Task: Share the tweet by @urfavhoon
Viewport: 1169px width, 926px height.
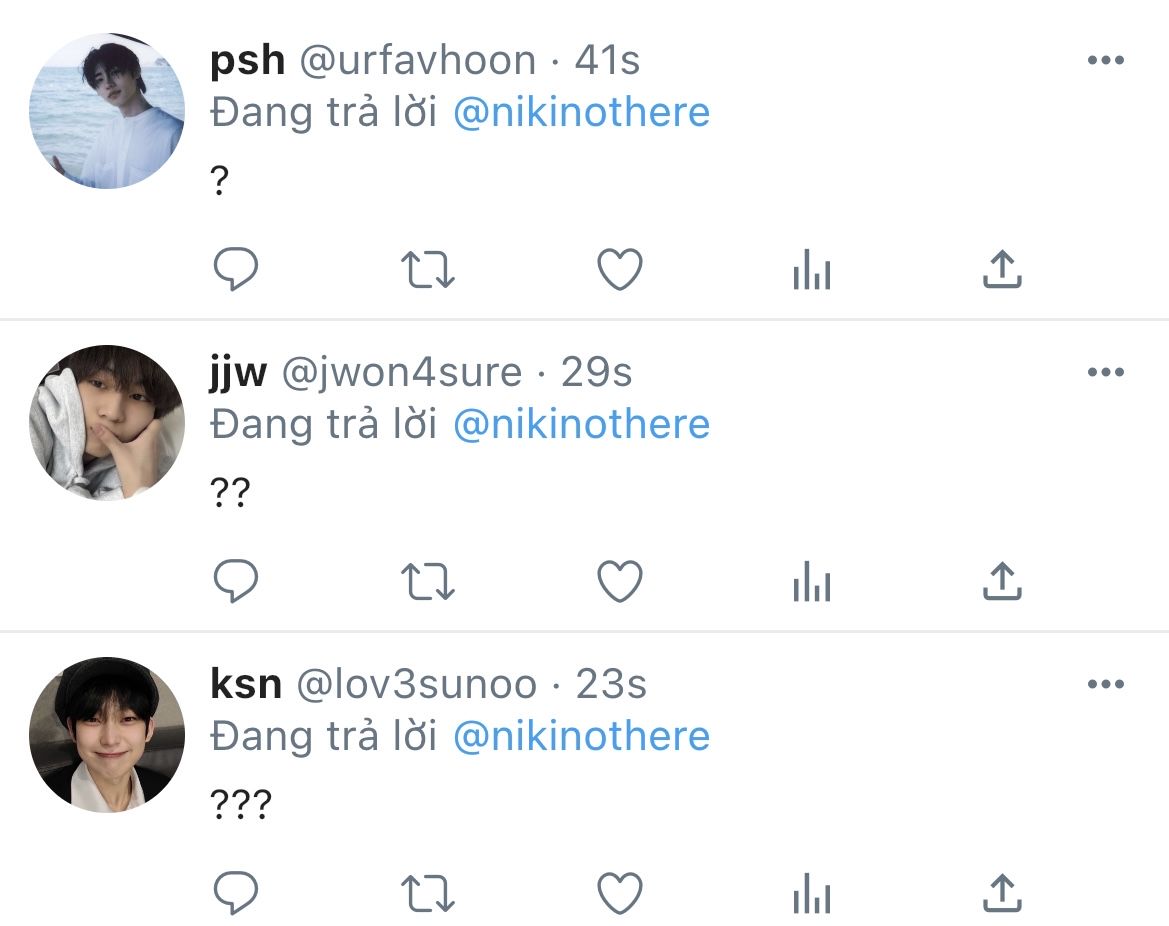Action: (1002, 268)
